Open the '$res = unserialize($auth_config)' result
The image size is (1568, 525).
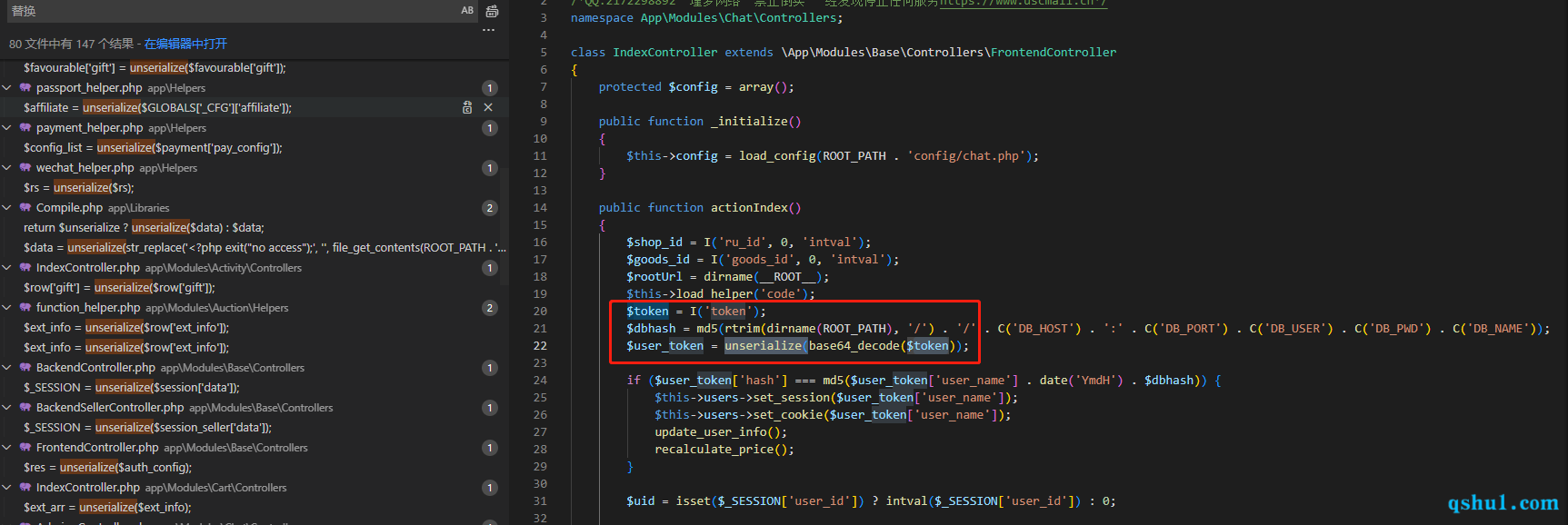[x=107, y=467]
